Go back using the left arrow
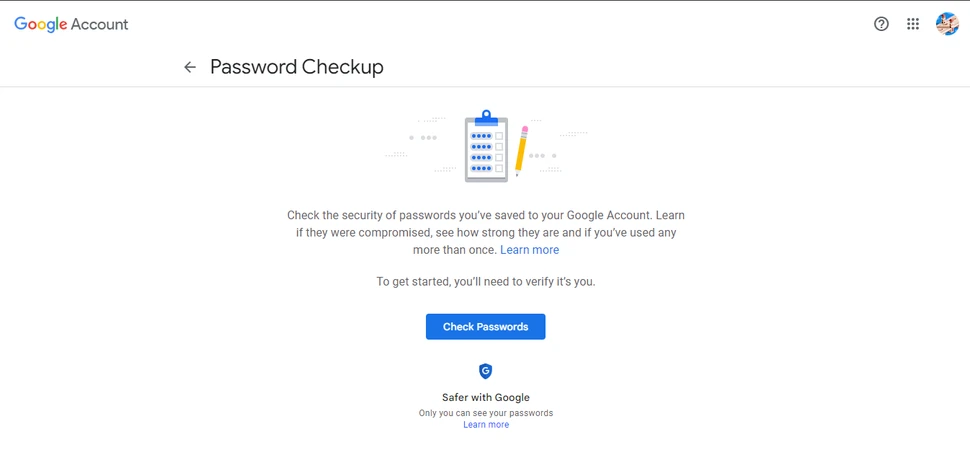Image resolution: width=970 pixels, height=468 pixels. point(190,67)
